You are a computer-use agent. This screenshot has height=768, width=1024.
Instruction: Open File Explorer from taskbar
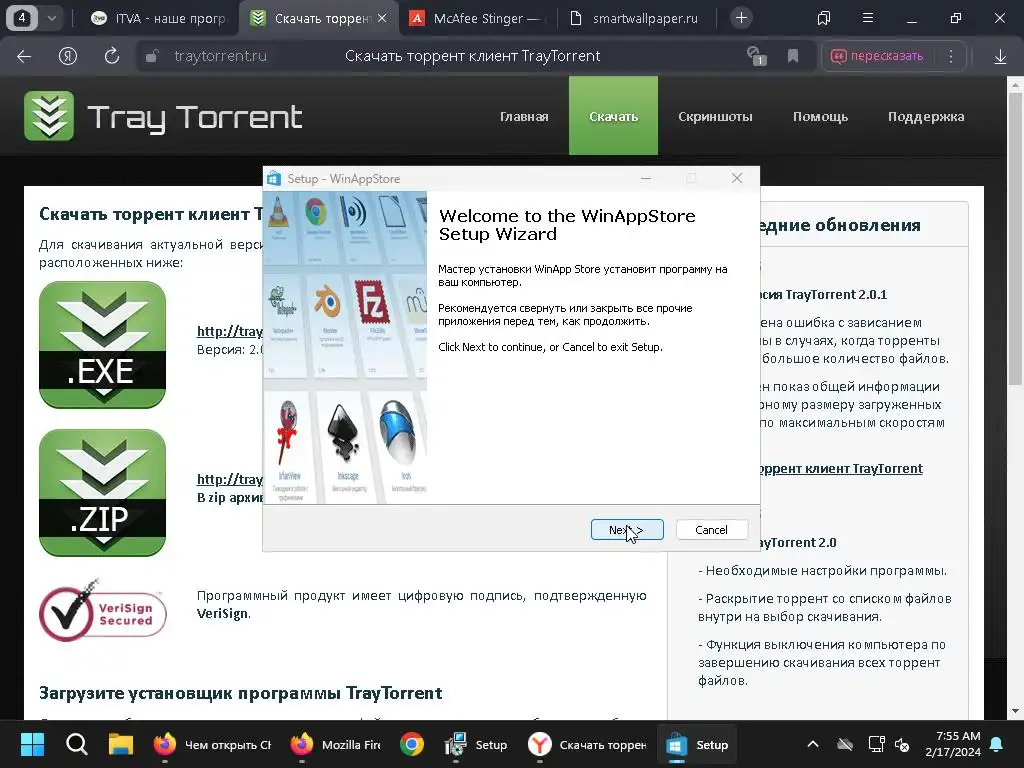(x=121, y=744)
